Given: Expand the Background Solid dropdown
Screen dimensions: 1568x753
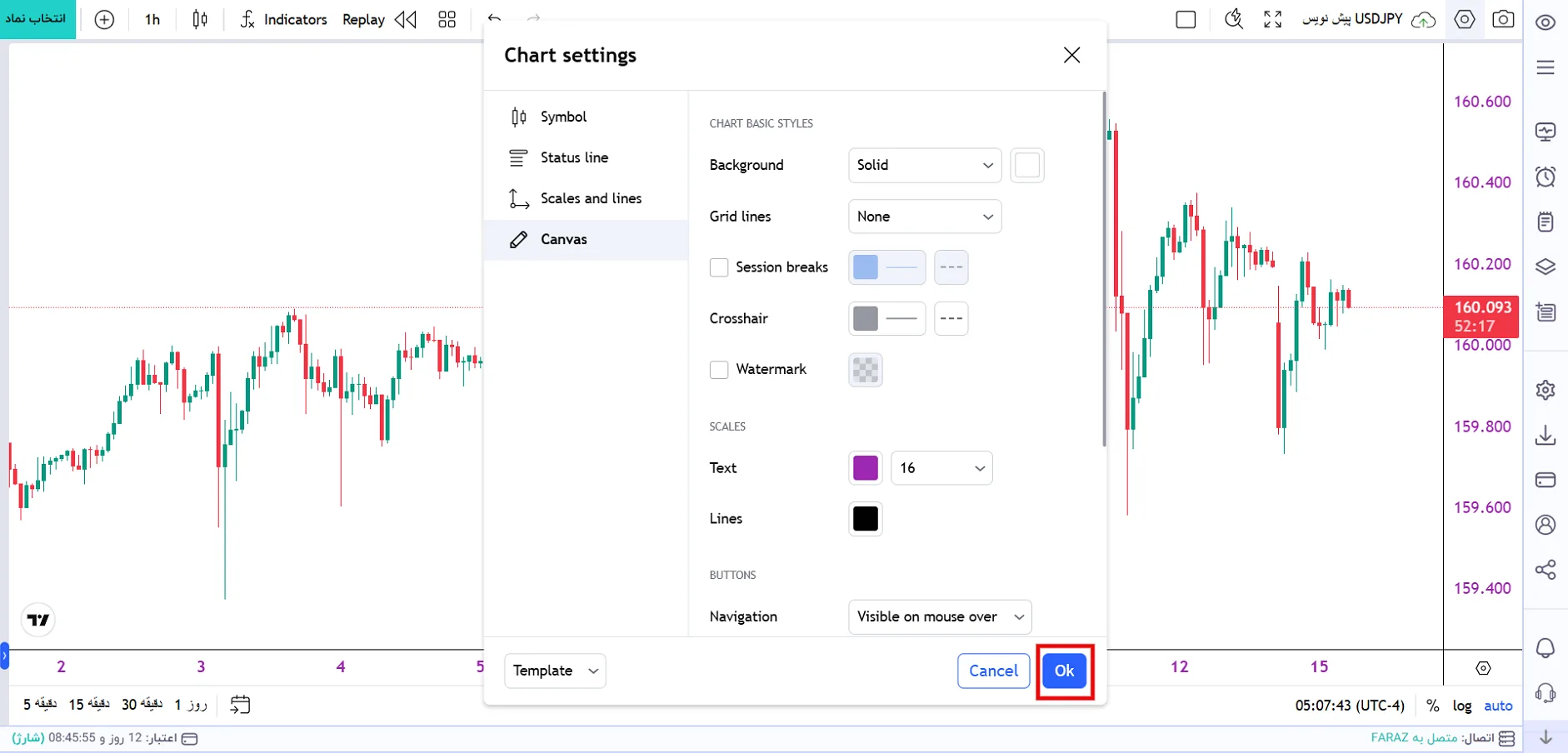Looking at the screenshot, I should (925, 165).
